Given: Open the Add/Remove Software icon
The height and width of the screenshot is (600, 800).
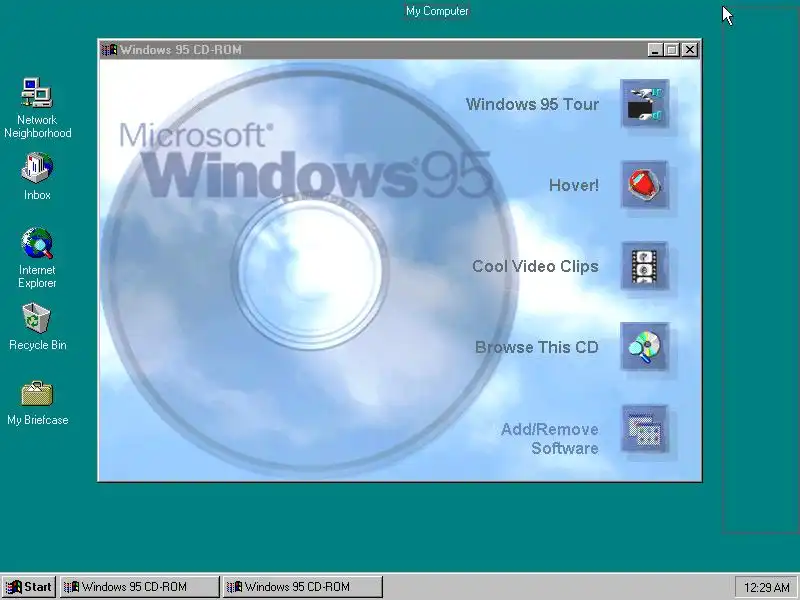Looking at the screenshot, I should tap(644, 429).
